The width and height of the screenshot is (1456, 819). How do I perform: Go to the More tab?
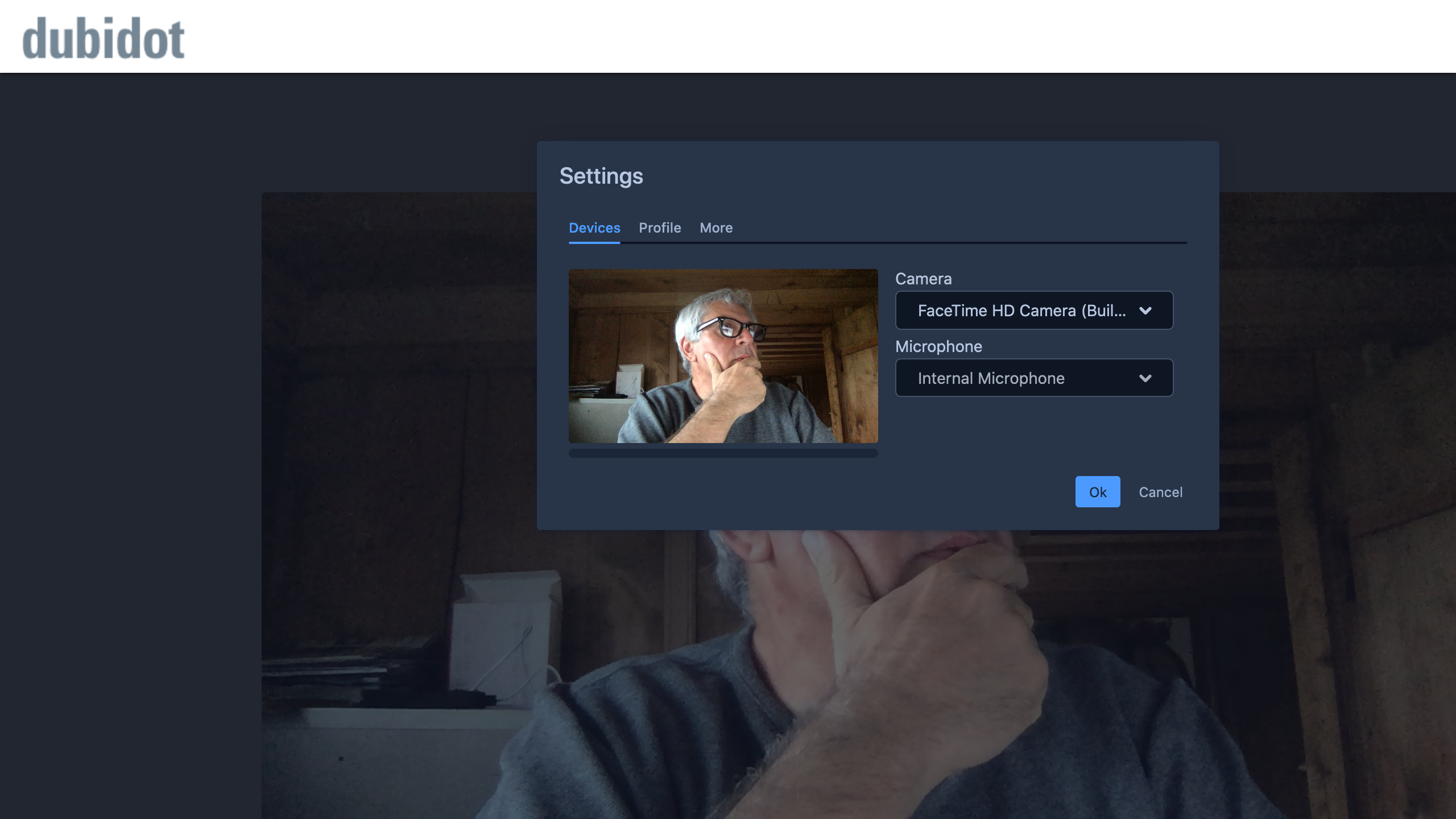coord(716,227)
